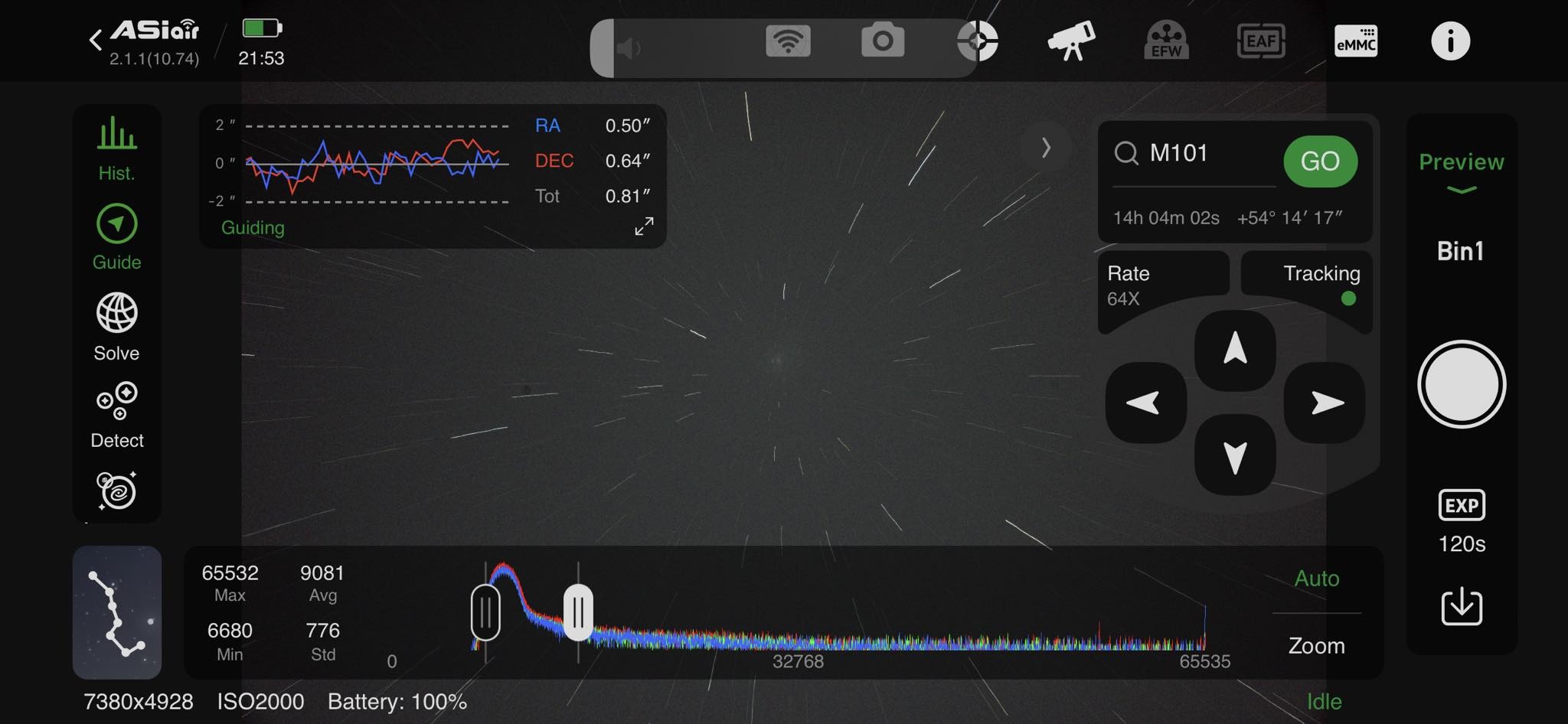The image size is (1568, 724).
Task: Tap the Guiding status label
Action: [253, 227]
